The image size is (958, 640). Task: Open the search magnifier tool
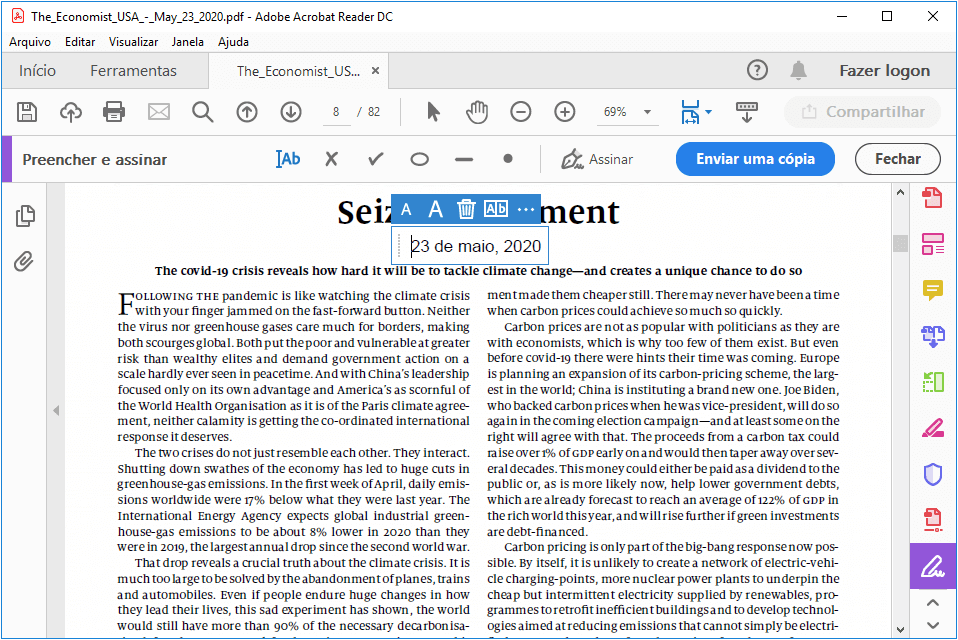point(202,112)
